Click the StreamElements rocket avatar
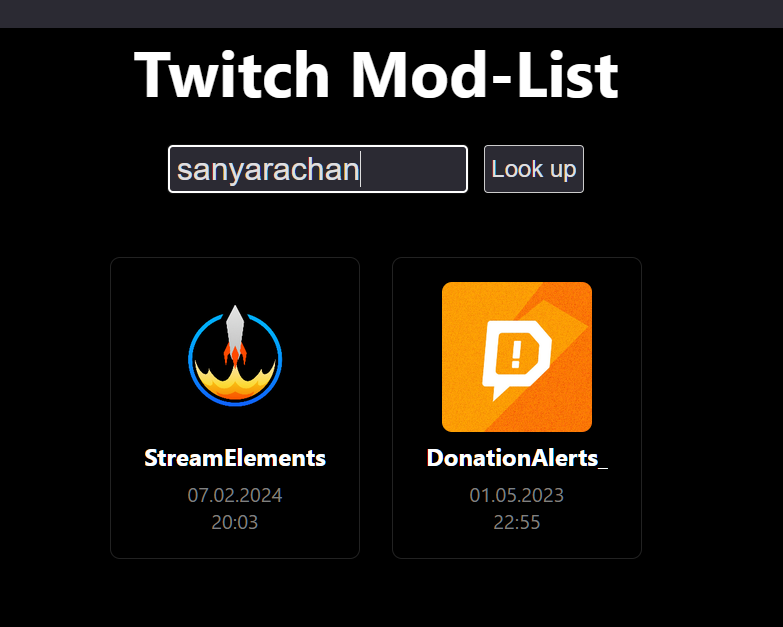 click(235, 356)
